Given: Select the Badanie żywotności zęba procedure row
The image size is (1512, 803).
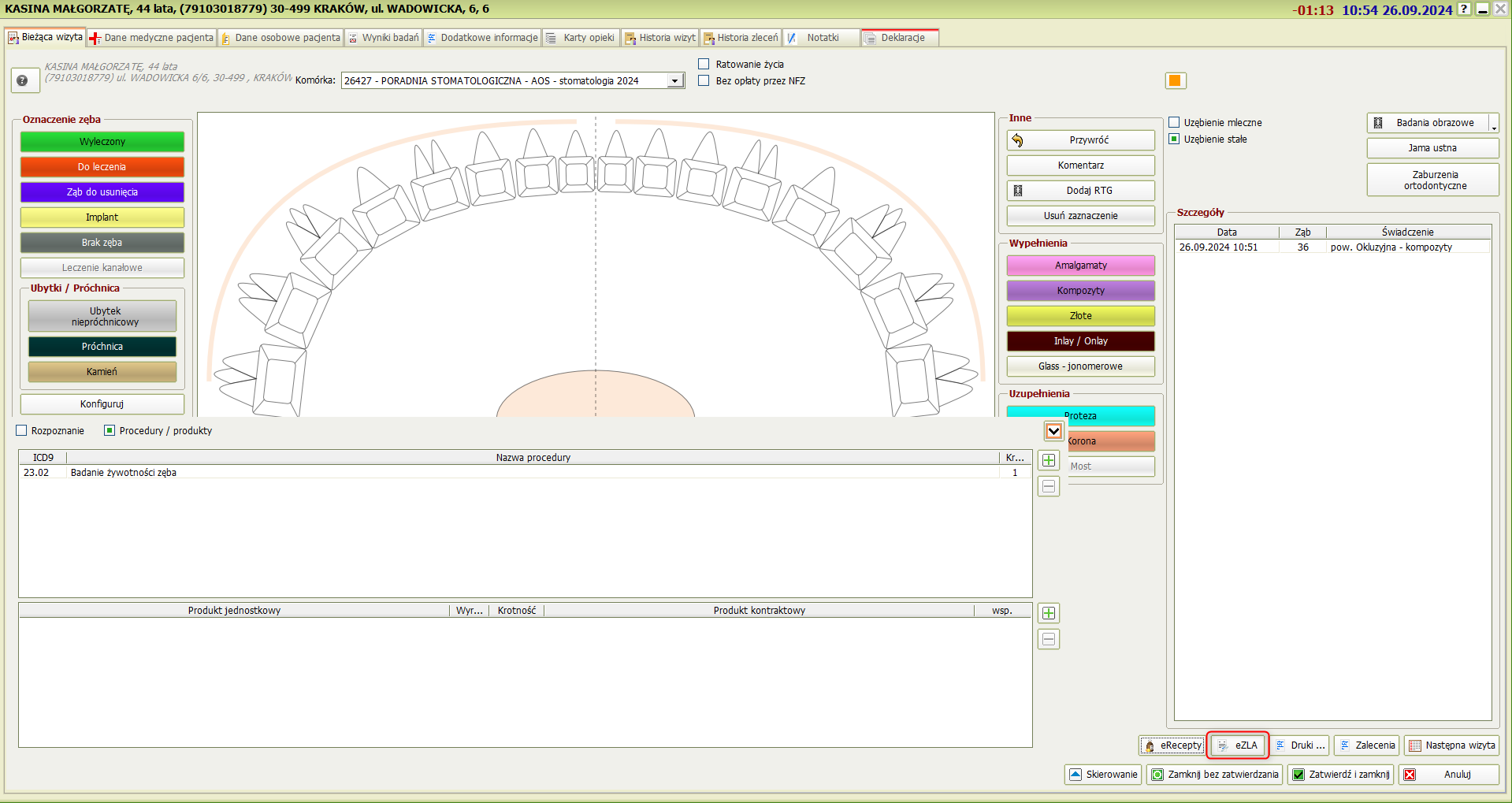Looking at the screenshot, I should (124, 473).
